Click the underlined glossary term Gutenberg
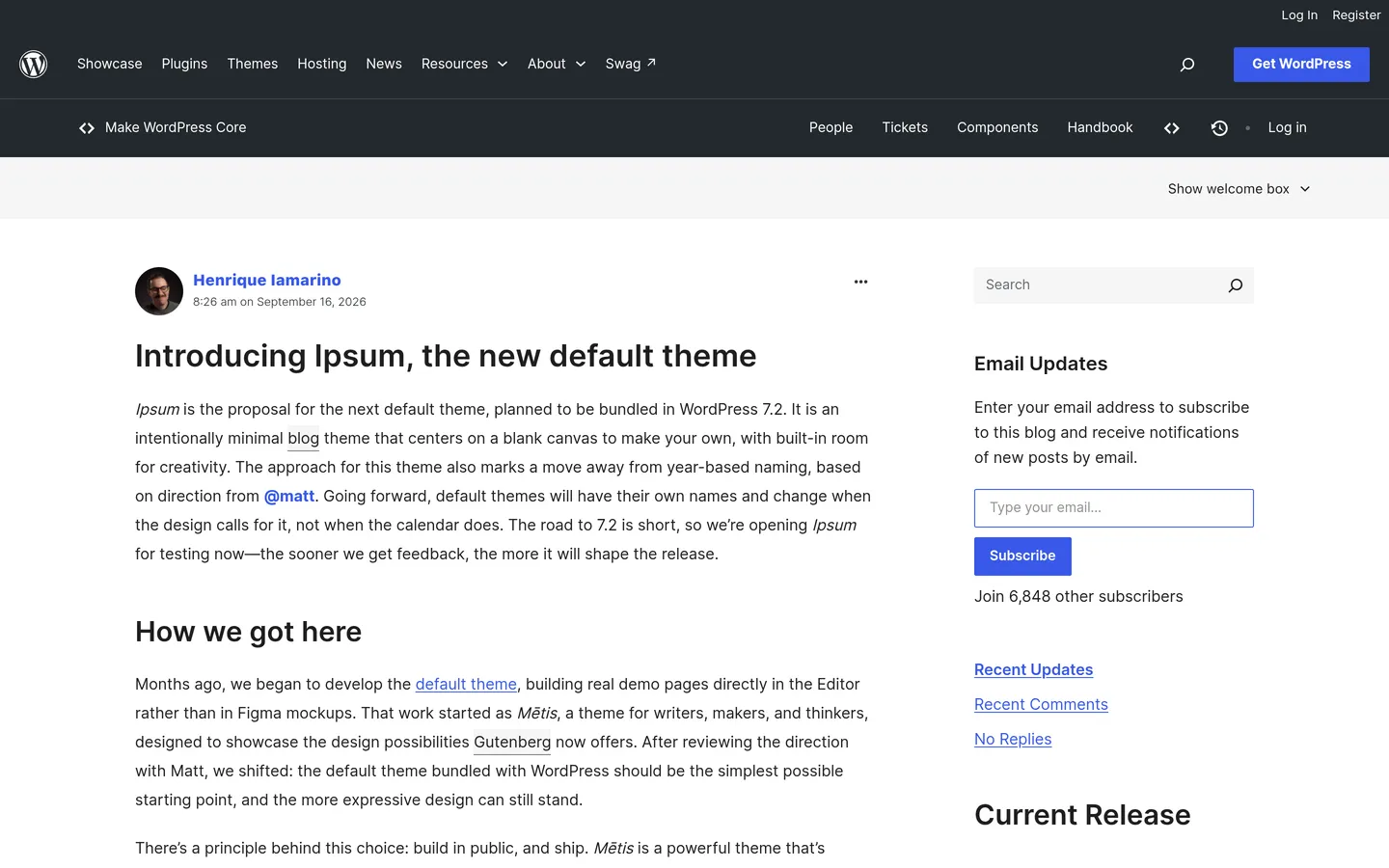 point(512,743)
